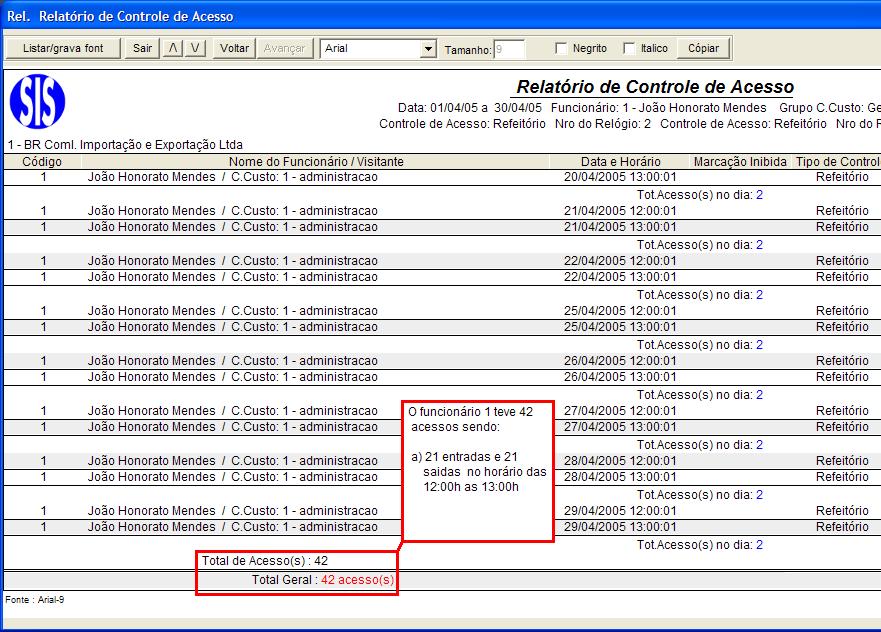881x632 pixels.
Task: Click the Cópiar button
Action: (x=703, y=48)
